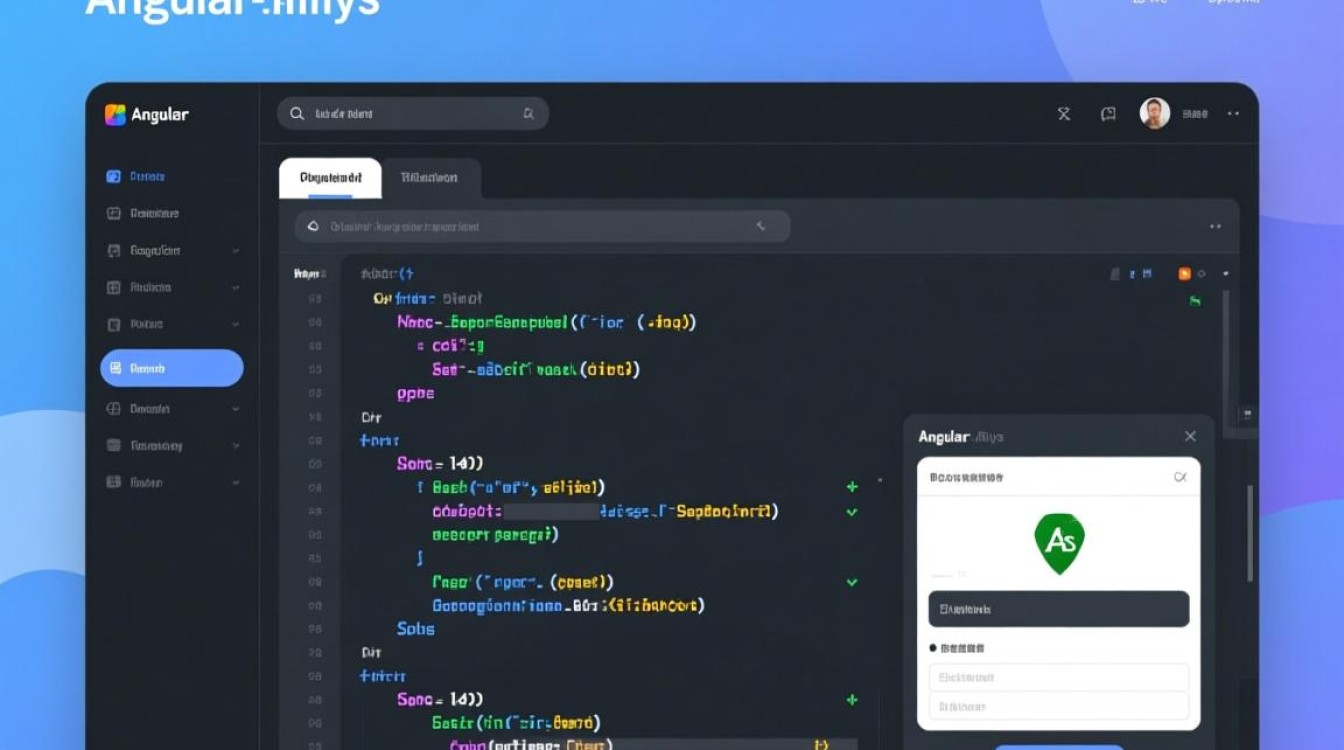Open the bookmarks icon near the profile avatar
Viewport: 1344px width, 750px height.
(1106, 113)
